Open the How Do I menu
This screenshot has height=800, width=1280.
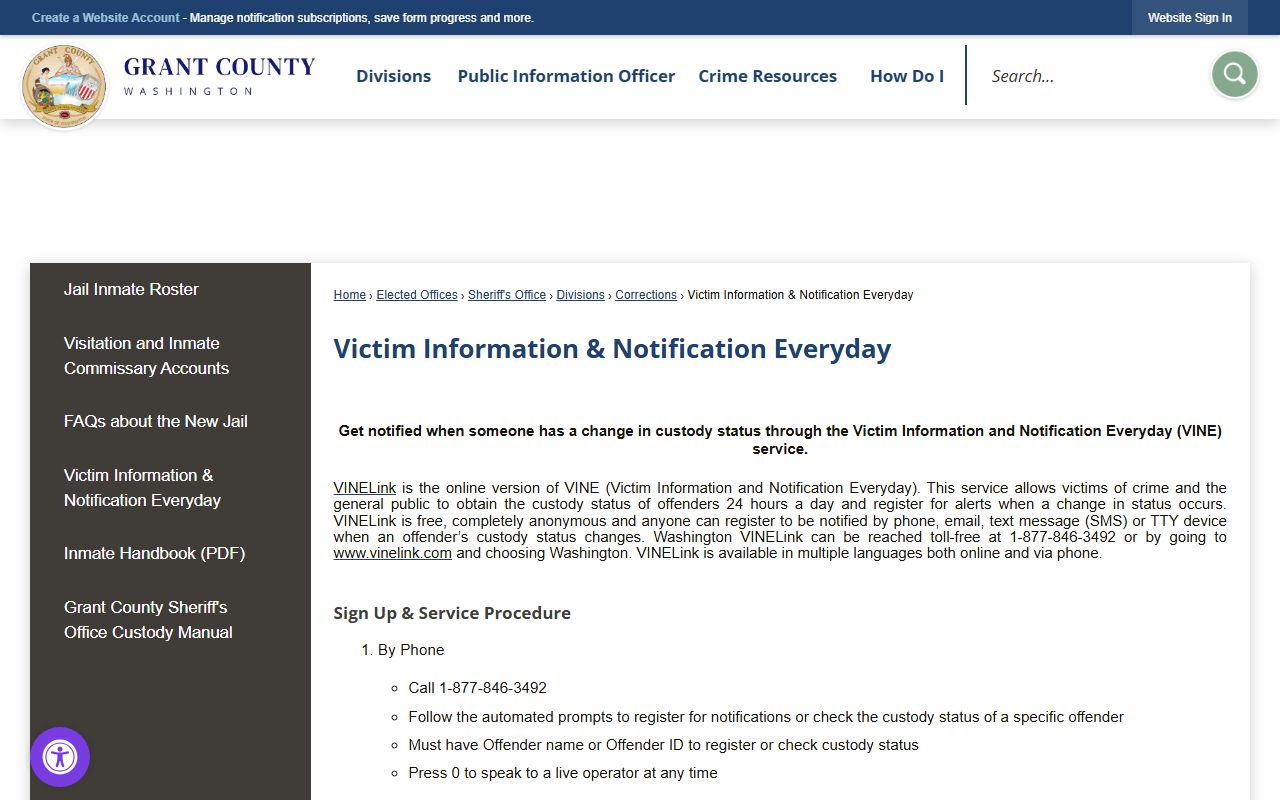(907, 76)
